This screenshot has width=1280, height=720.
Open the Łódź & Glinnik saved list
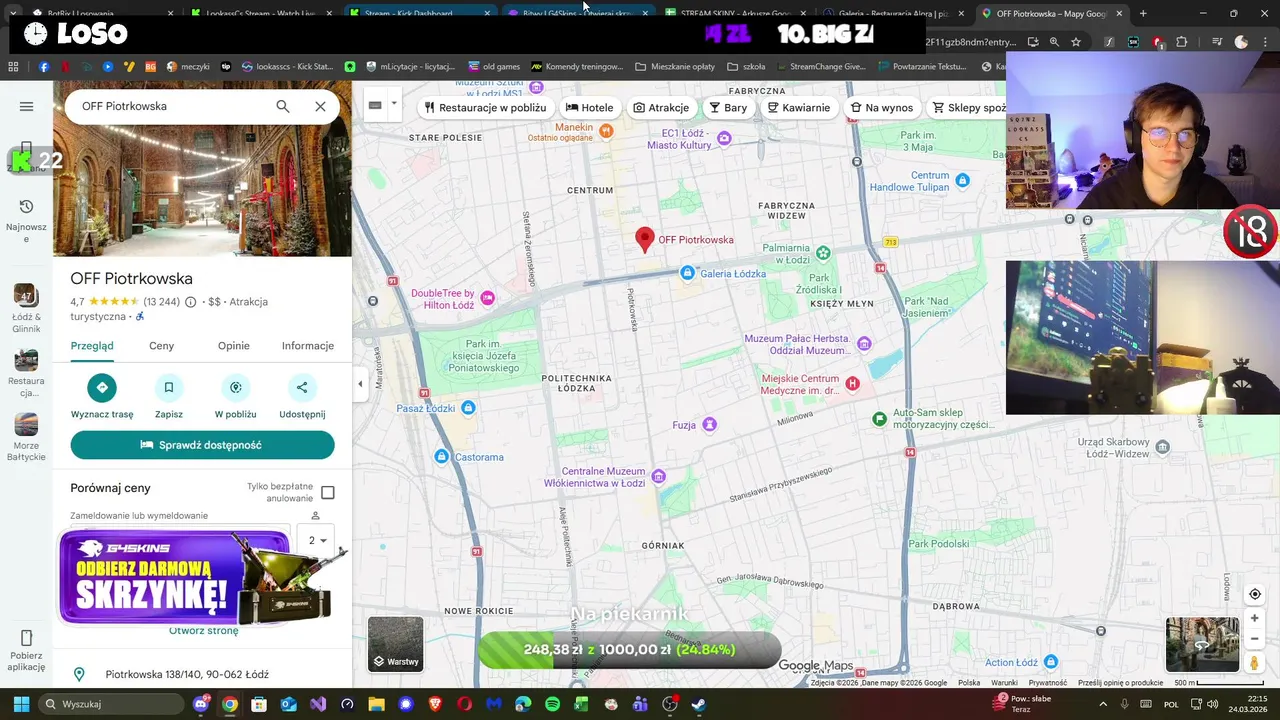coord(26,309)
